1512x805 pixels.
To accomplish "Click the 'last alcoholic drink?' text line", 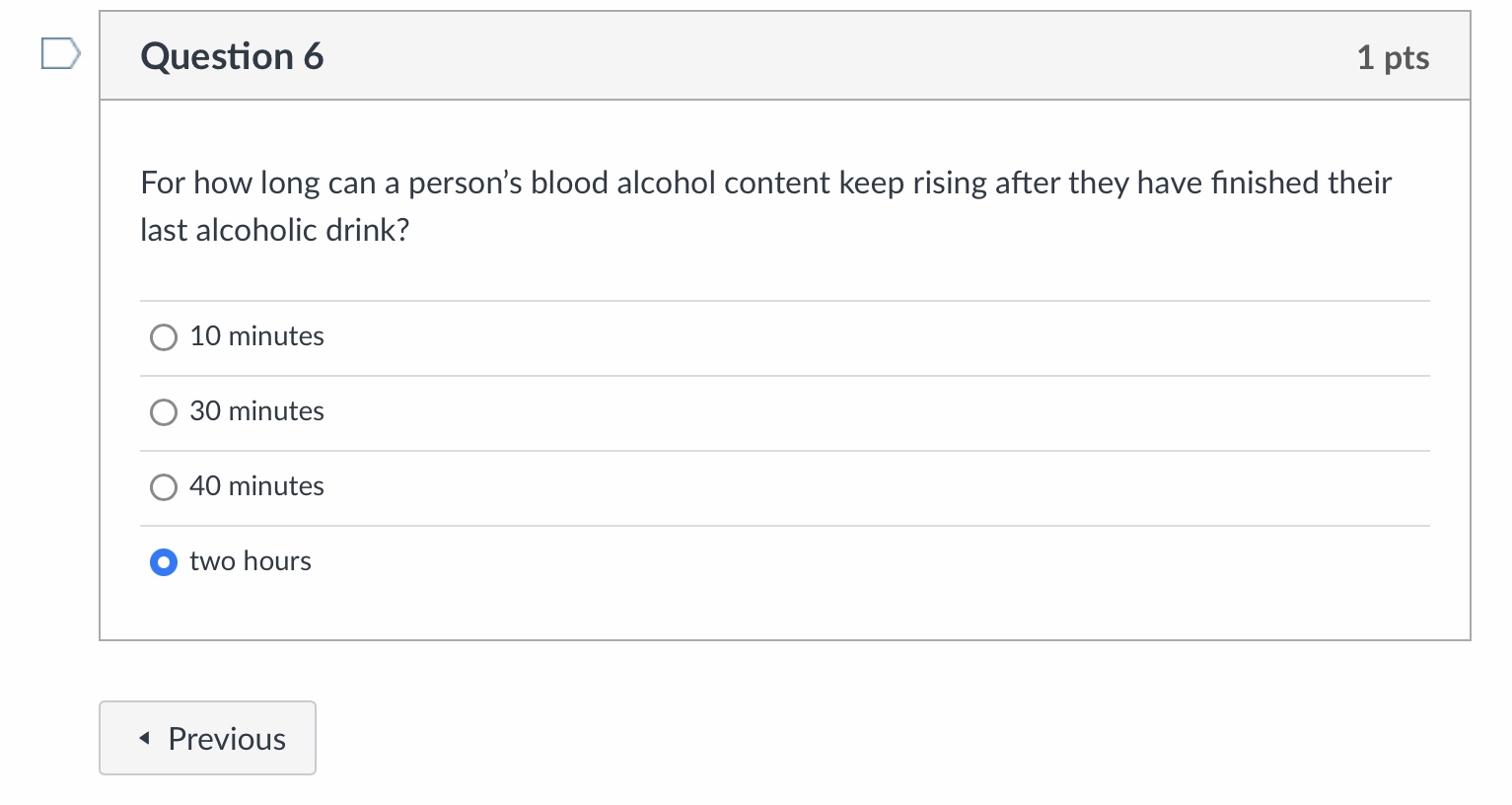I will (x=275, y=230).
